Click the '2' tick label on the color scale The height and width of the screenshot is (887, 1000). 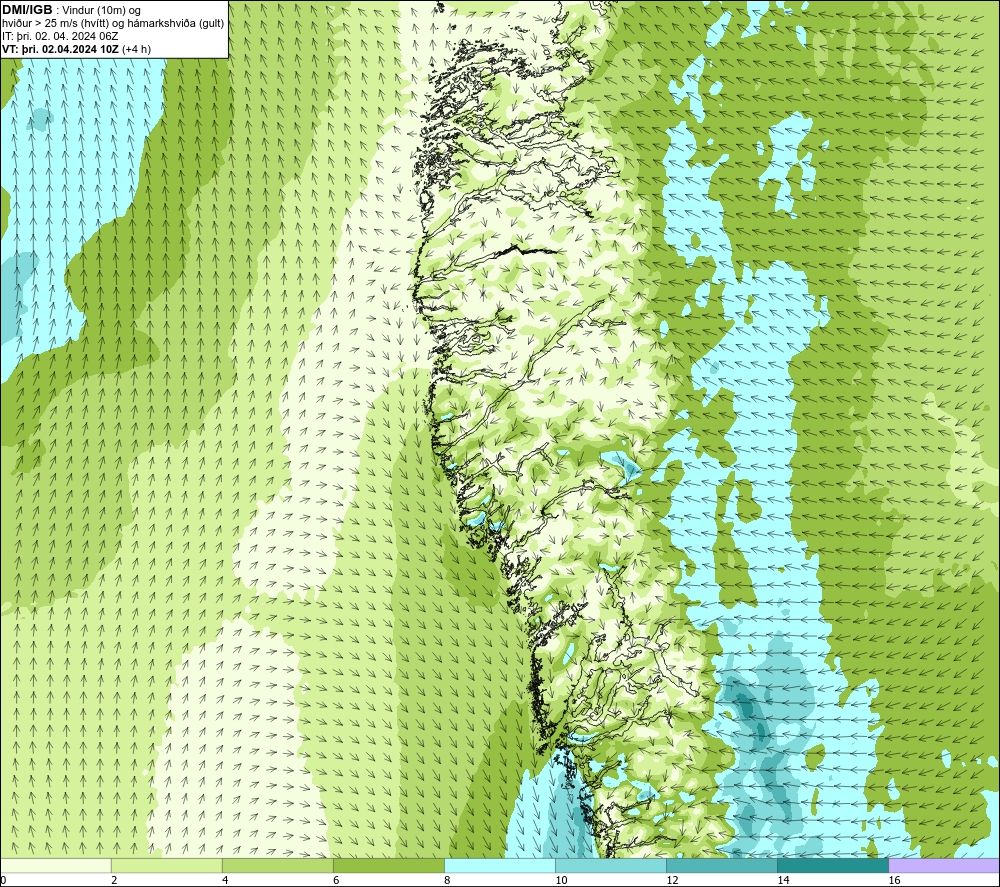(x=114, y=880)
